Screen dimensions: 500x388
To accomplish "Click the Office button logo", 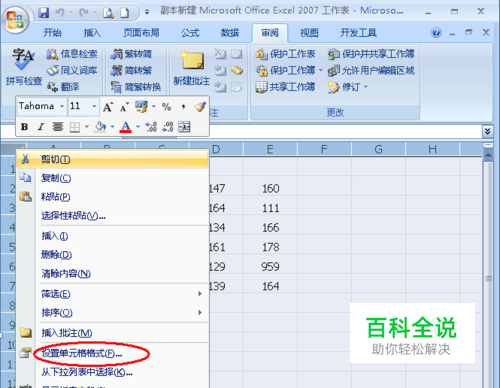I will (x=15, y=20).
